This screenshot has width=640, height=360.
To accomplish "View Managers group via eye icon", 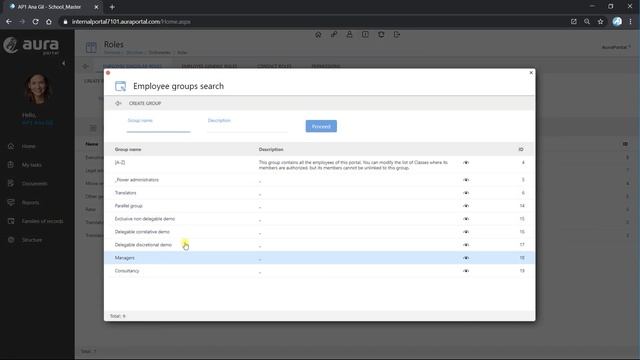I will point(466,258).
